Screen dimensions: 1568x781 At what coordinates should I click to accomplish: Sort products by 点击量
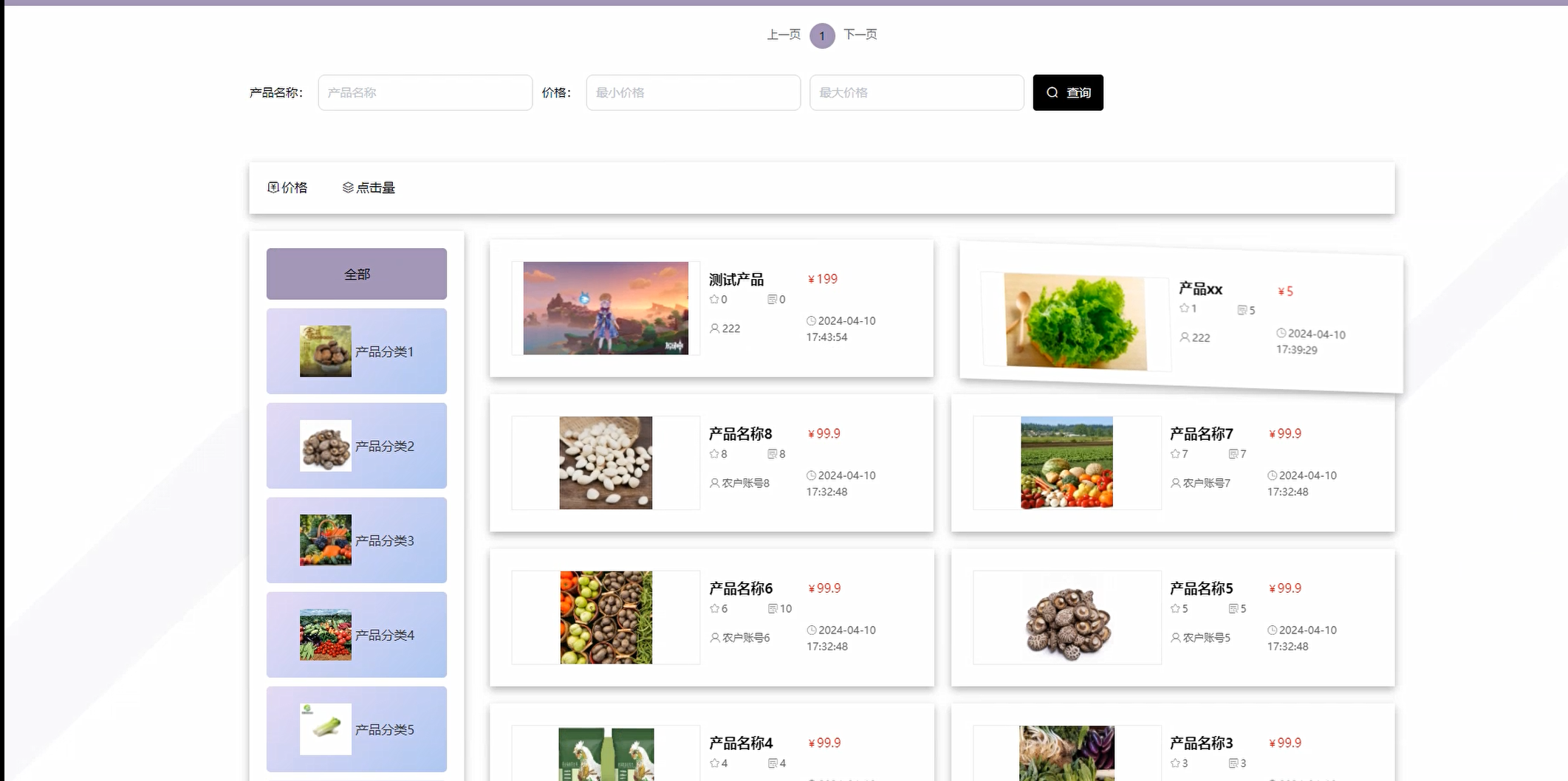pos(369,187)
